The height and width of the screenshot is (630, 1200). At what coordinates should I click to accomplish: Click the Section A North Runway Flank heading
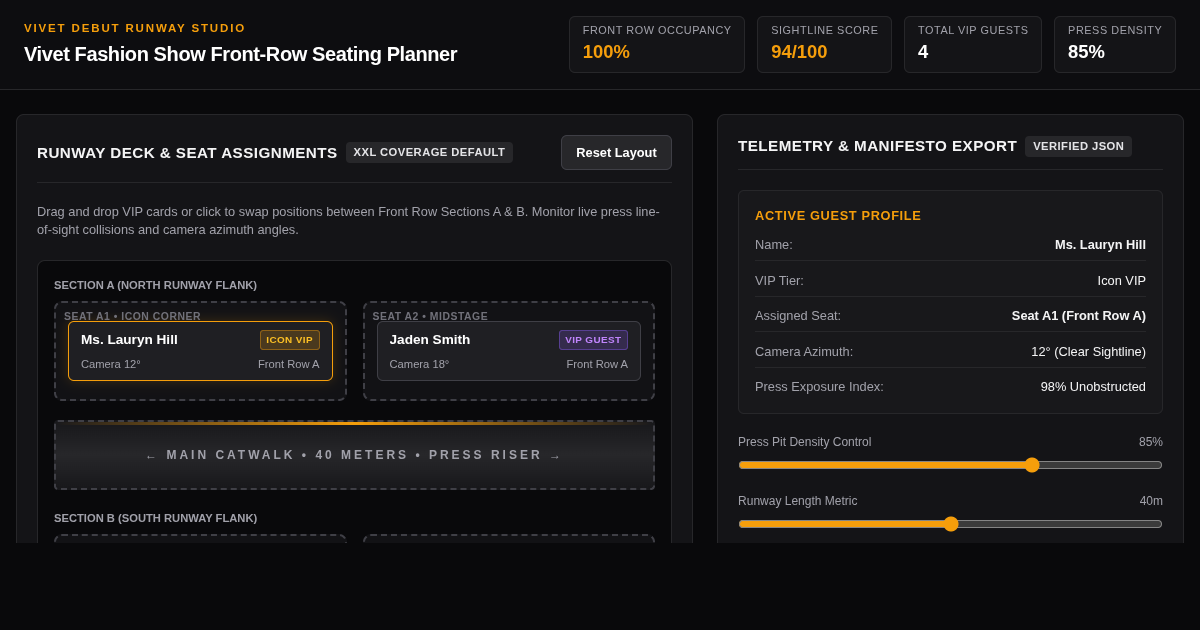click(x=155, y=285)
